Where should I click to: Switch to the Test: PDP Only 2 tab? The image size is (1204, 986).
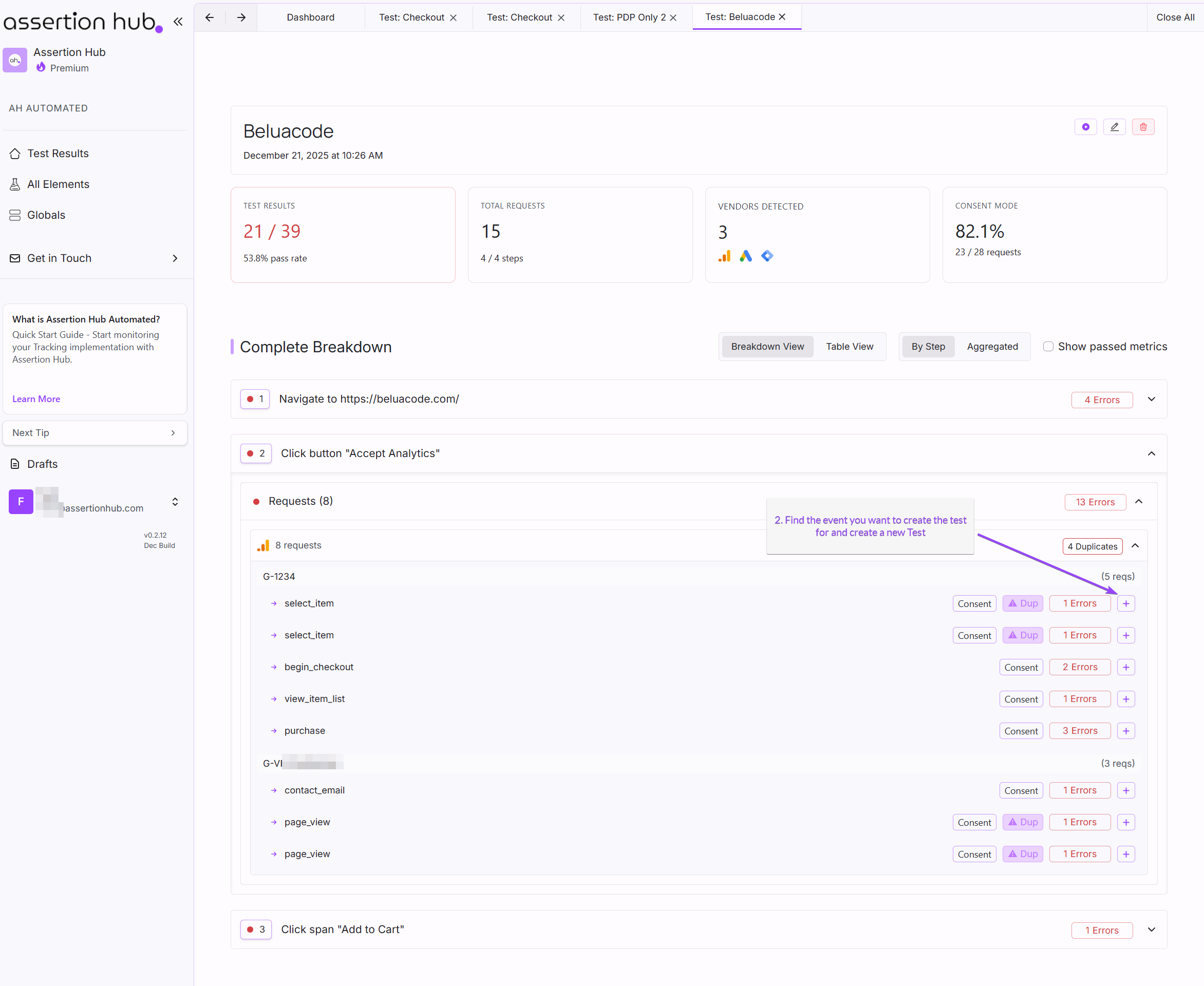pos(628,17)
